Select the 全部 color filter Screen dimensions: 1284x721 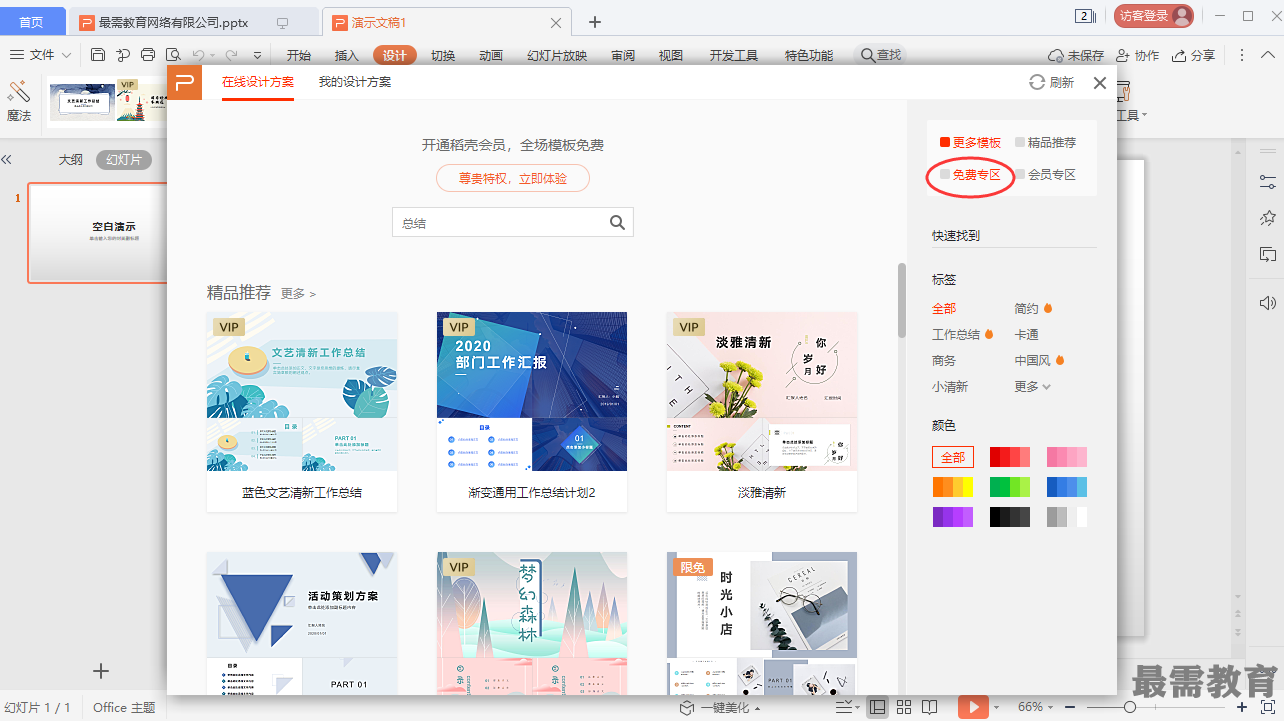coord(953,457)
